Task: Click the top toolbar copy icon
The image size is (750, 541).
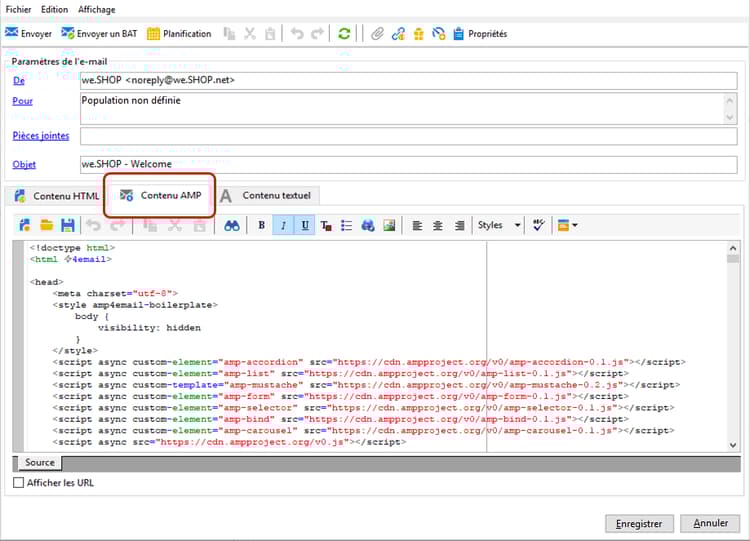Action: tap(230, 33)
